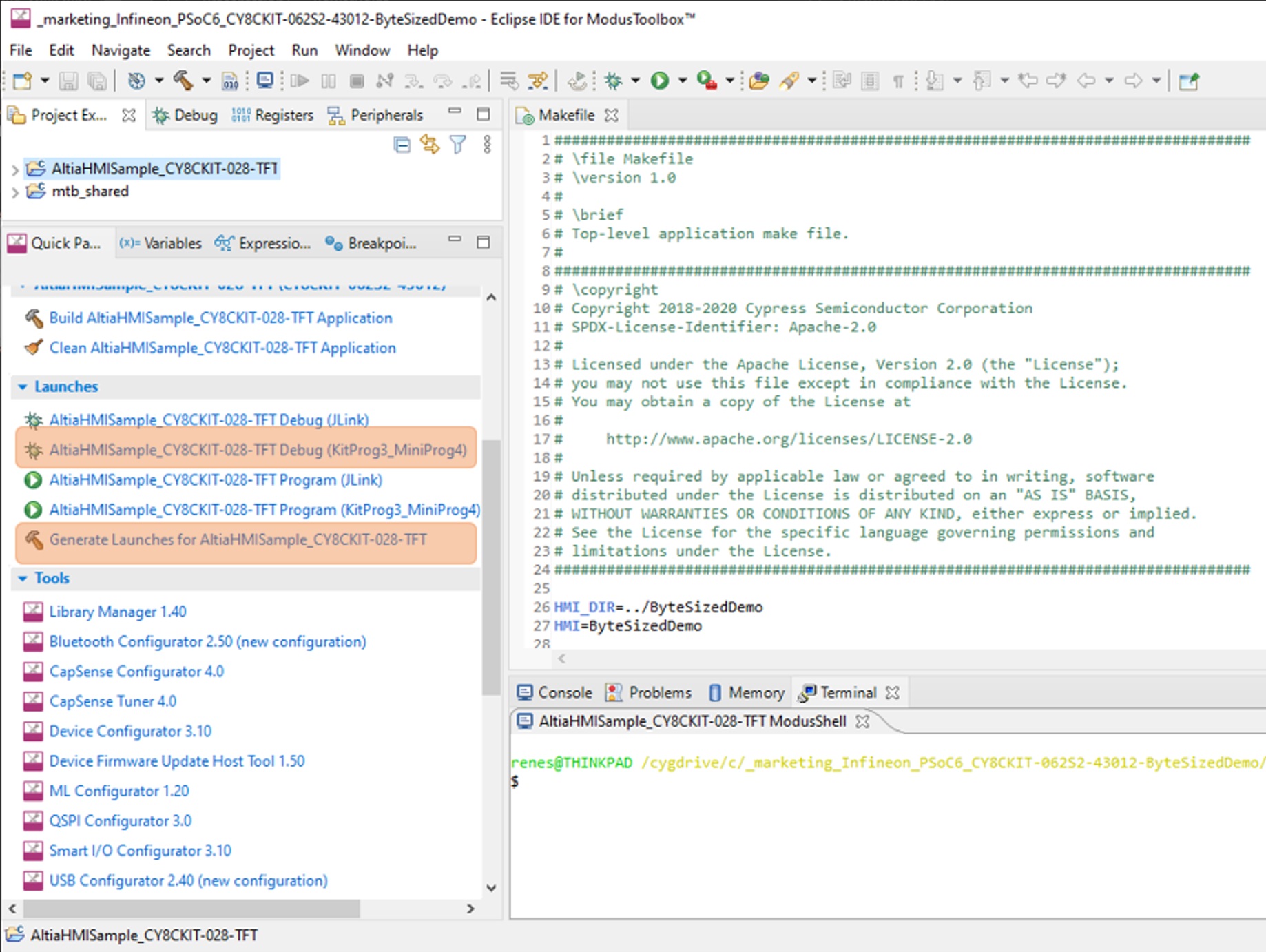Open dropdown arrow next to Search flashlight
This screenshot has width=1266, height=952.
pos(812,81)
